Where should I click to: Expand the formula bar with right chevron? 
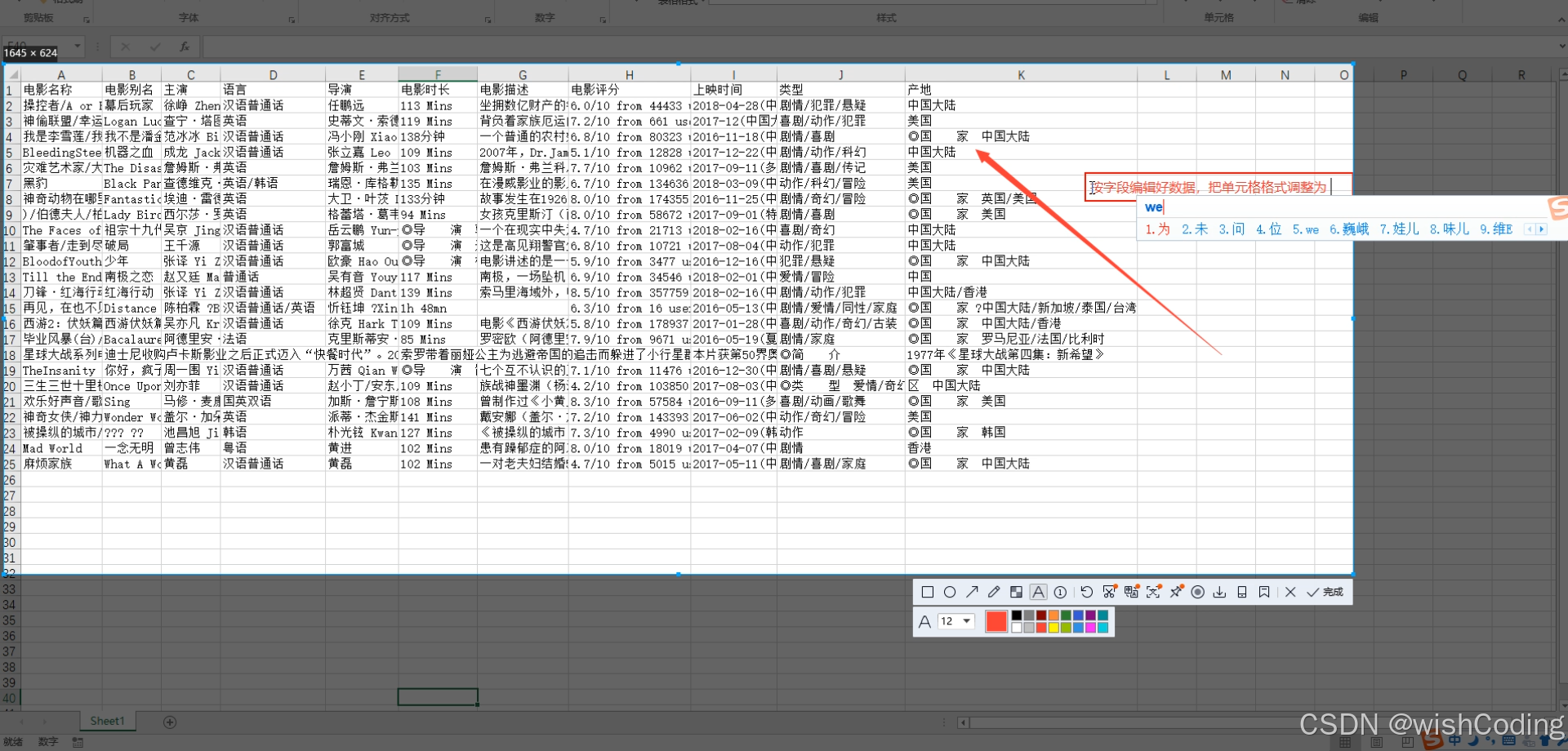[x=1561, y=47]
